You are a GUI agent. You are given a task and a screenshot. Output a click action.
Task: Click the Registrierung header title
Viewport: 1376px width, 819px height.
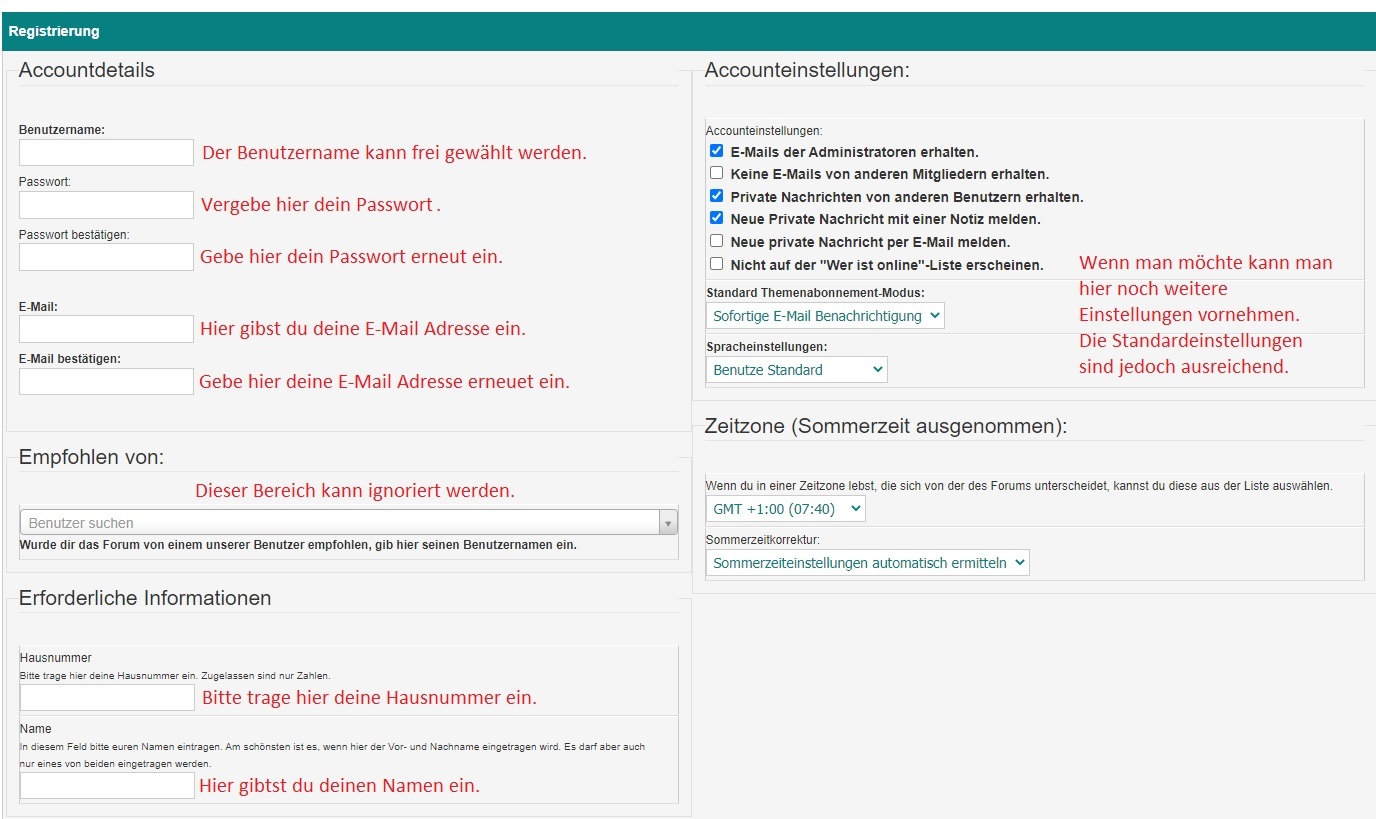point(54,31)
